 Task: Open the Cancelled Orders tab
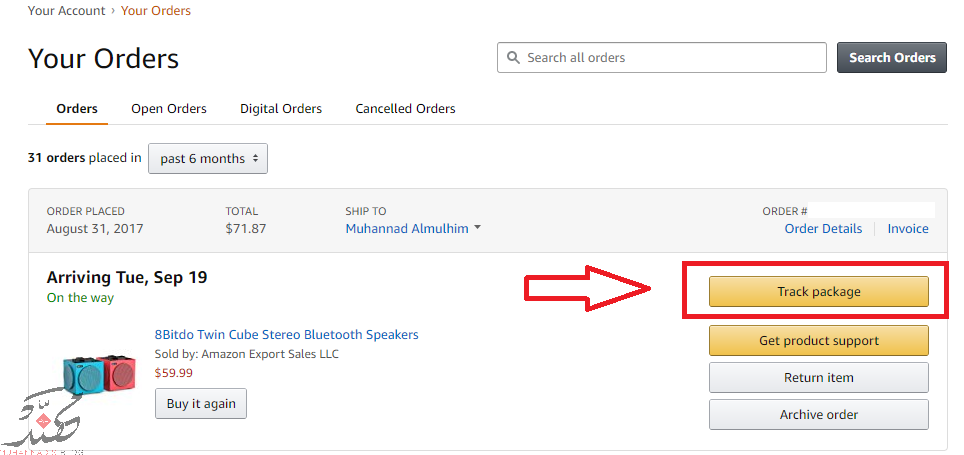[405, 109]
